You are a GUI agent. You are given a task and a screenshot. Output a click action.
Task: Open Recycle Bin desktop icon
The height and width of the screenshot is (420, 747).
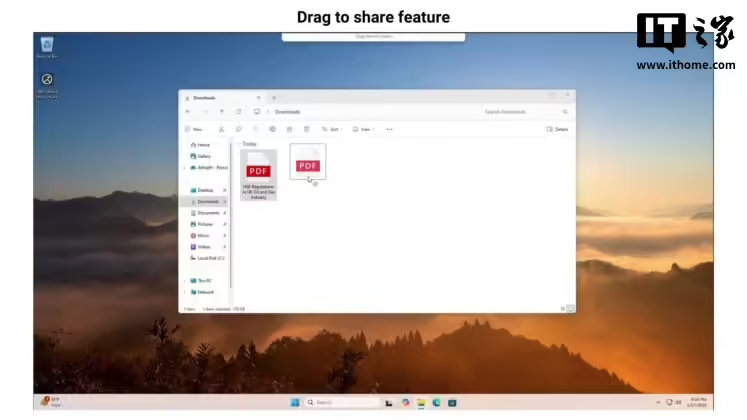click(47, 46)
